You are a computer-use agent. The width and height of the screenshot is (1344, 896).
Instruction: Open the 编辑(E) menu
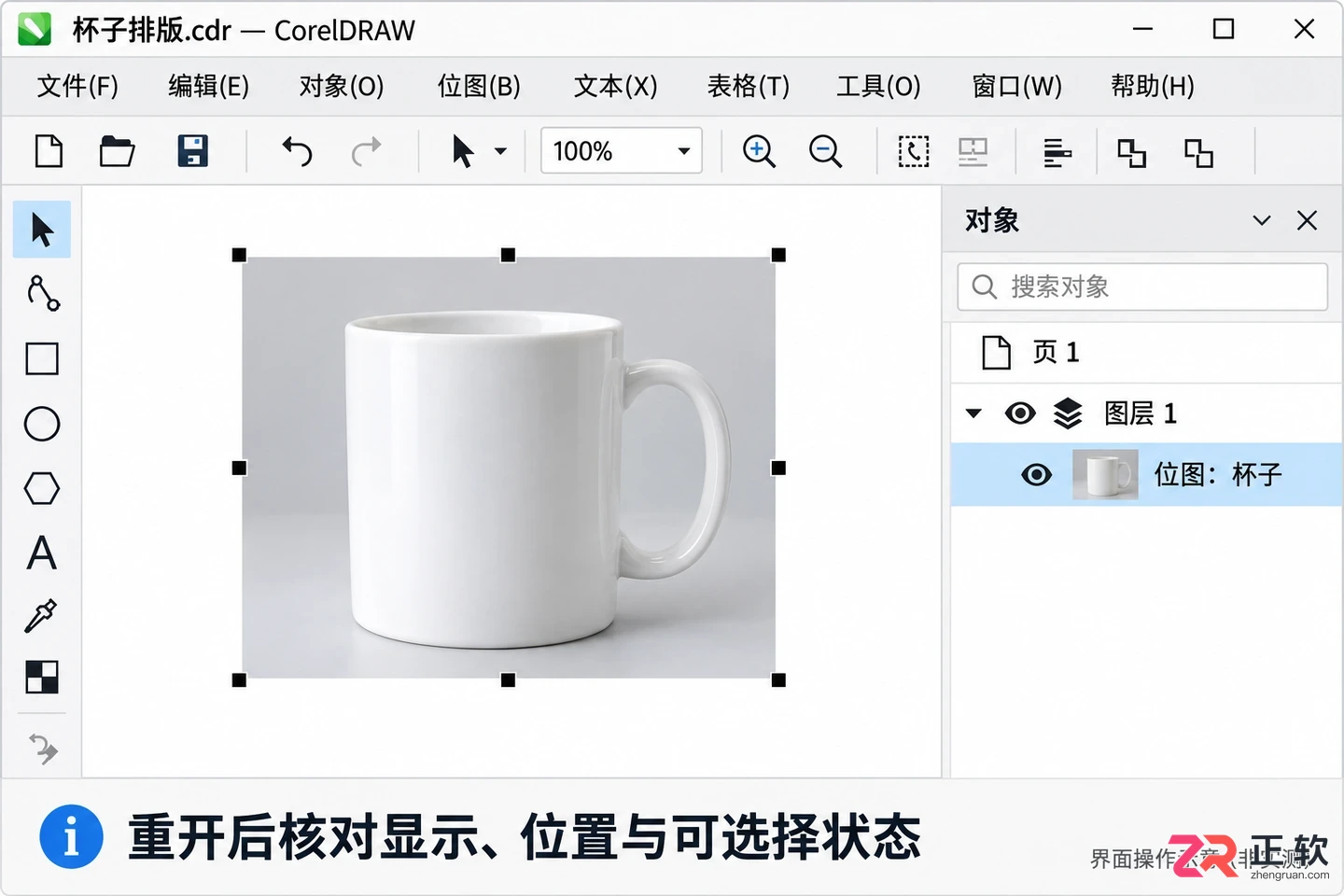tap(208, 86)
